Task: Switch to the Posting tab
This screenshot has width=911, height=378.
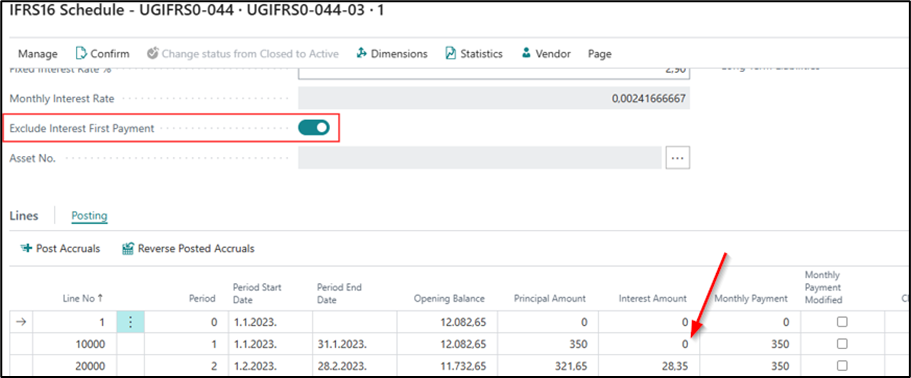Action: click(x=89, y=216)
